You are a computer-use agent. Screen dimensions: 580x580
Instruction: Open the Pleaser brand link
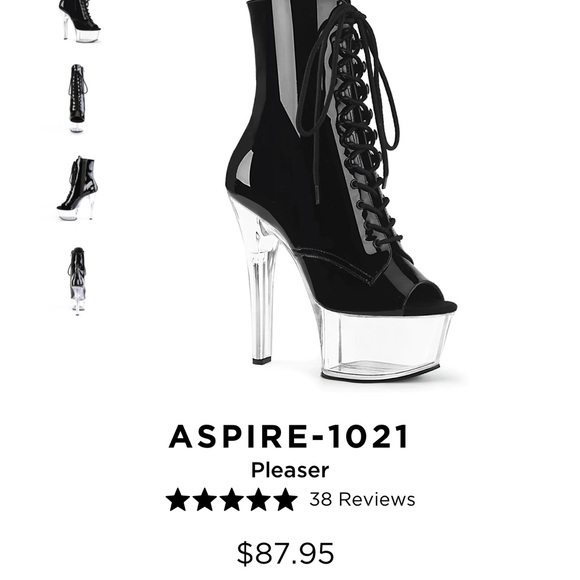(290, 471)
